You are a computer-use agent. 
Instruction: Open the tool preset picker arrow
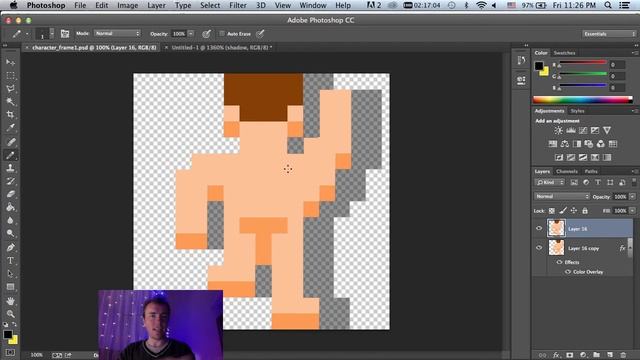[x=27, y=34]
